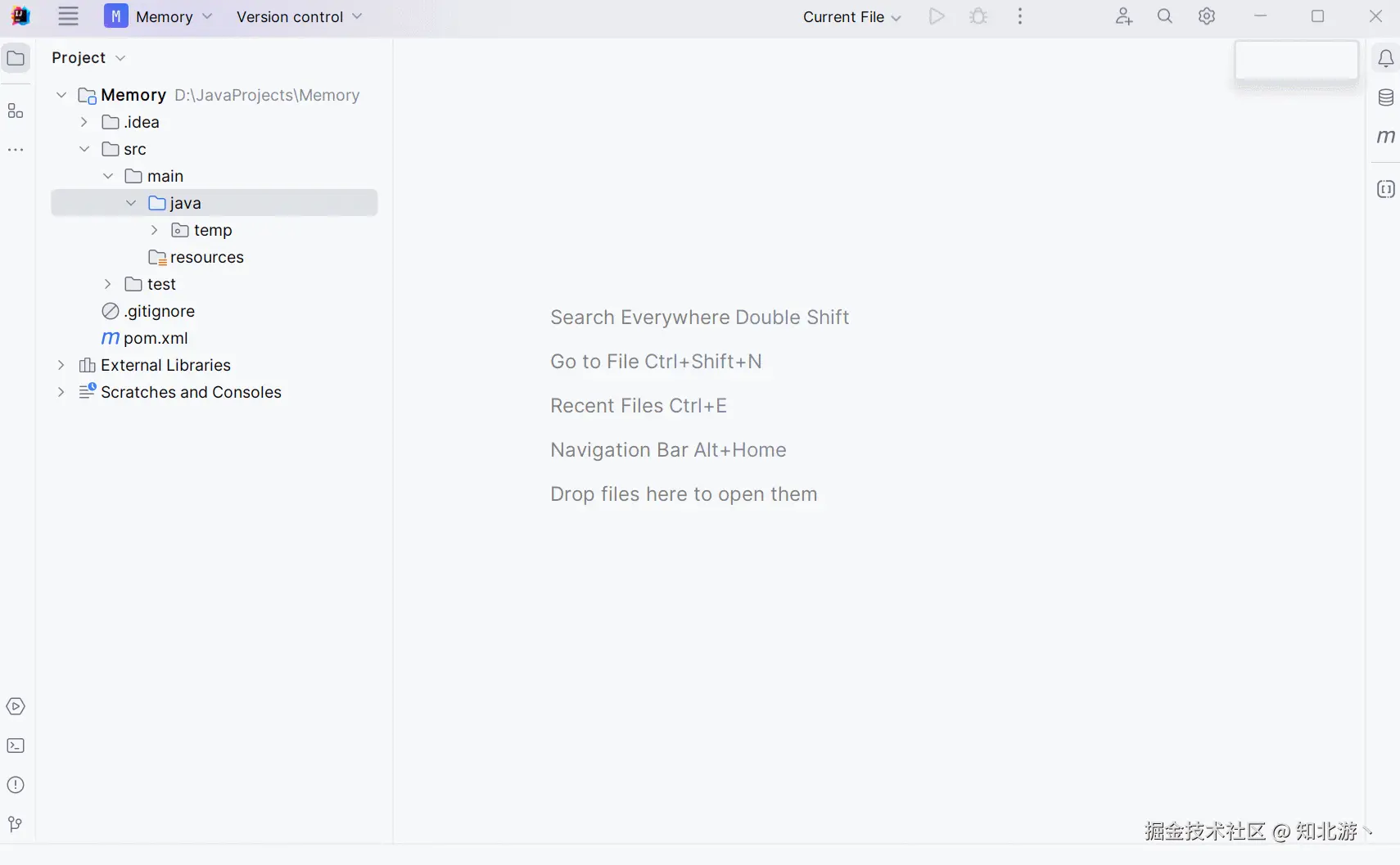This screenshot has width=1400, height=865.
Task: Expand External Libraries node
Action: click(x=61, y=365)
